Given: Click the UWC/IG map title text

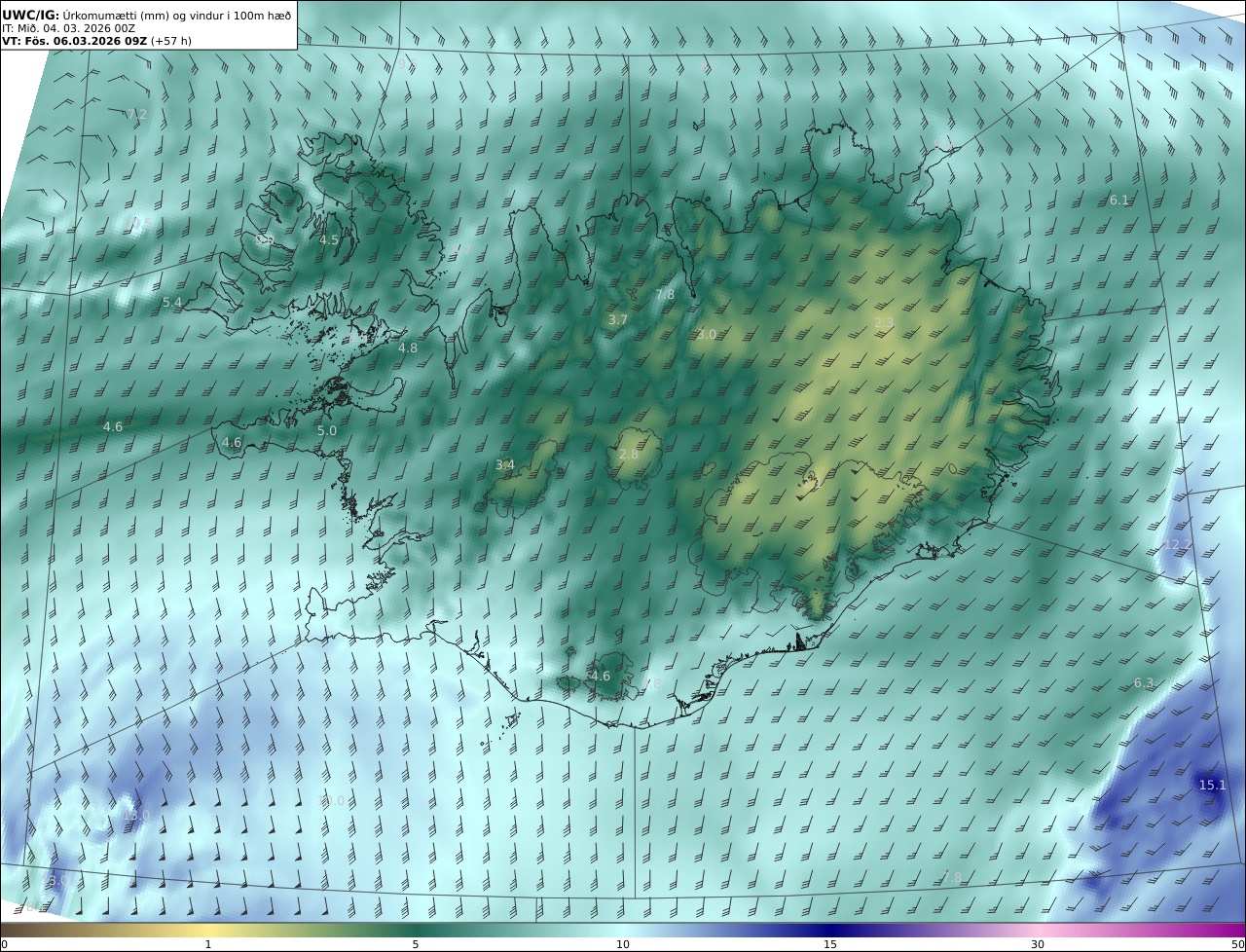Looking at the screenshot, I should point(146,15).
